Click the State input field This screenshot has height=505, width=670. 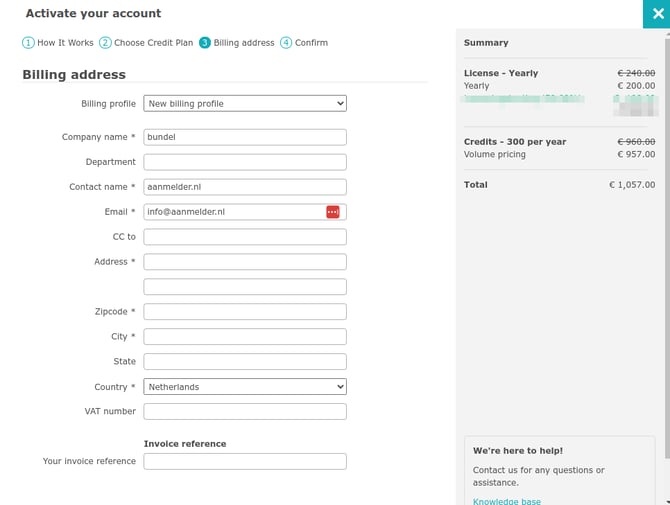pyautogui.click(x=245, y=362)
